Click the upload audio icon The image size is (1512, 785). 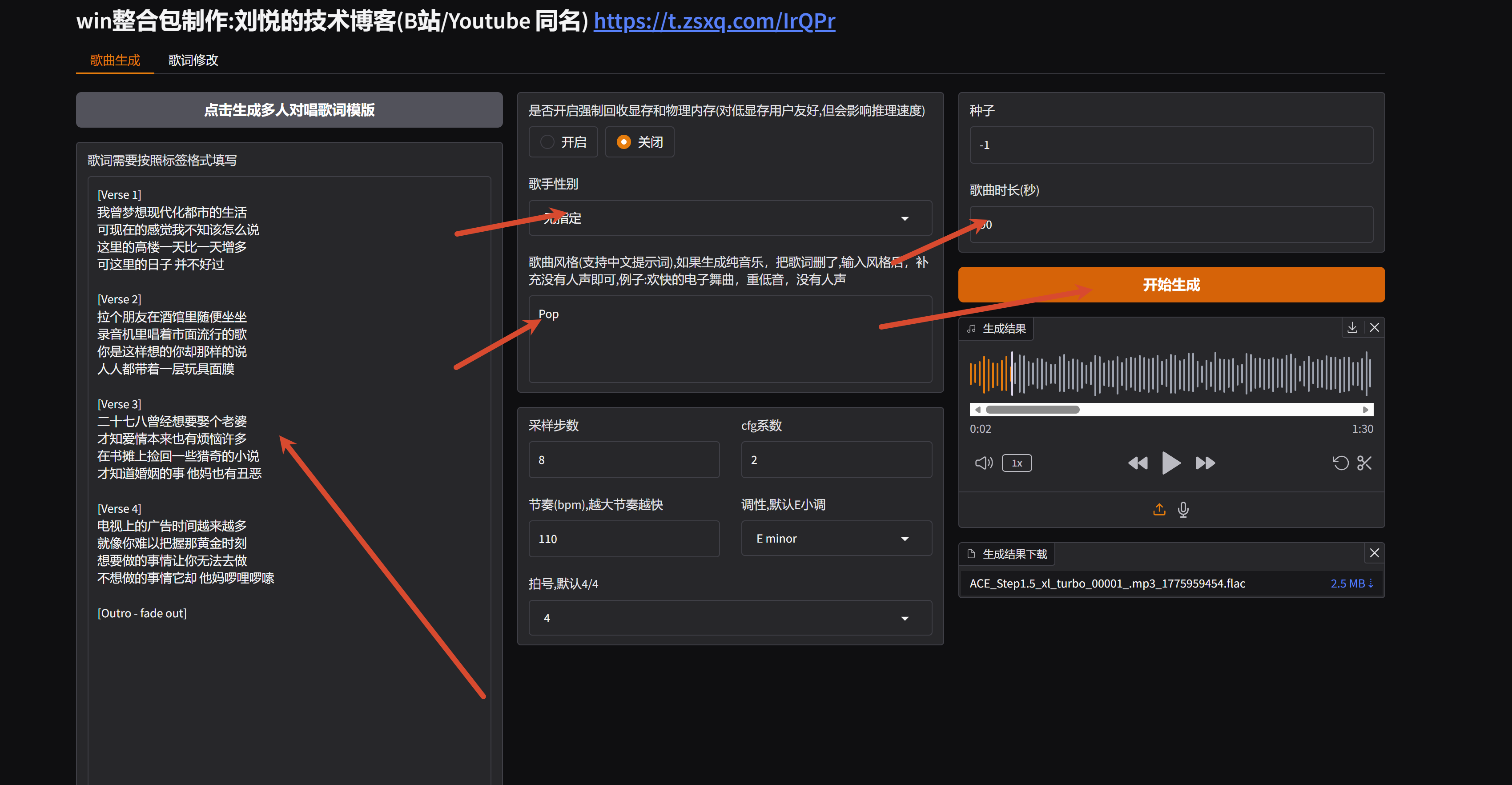coord(1158,509)
